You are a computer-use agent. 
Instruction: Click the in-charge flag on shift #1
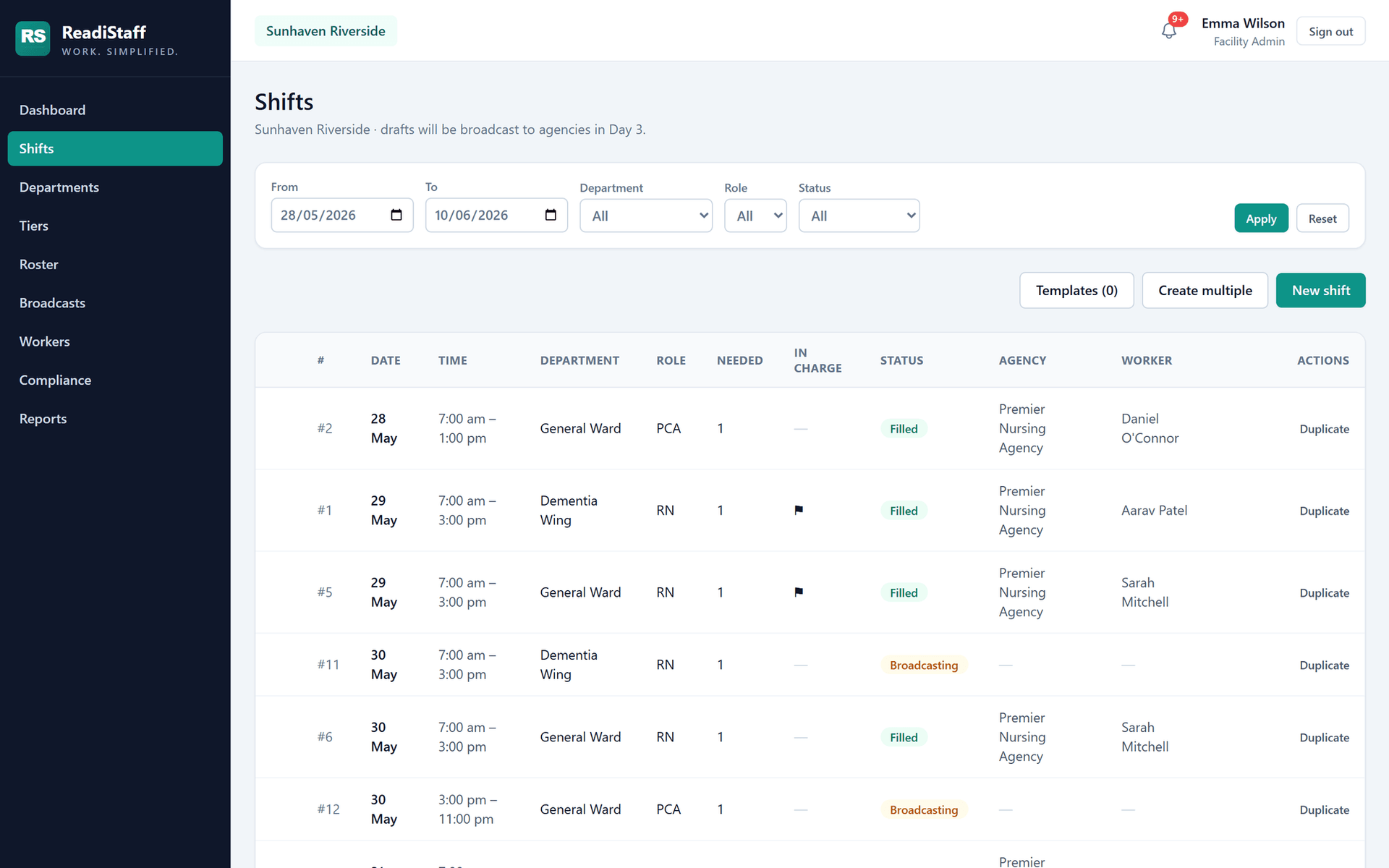(799, 510)
